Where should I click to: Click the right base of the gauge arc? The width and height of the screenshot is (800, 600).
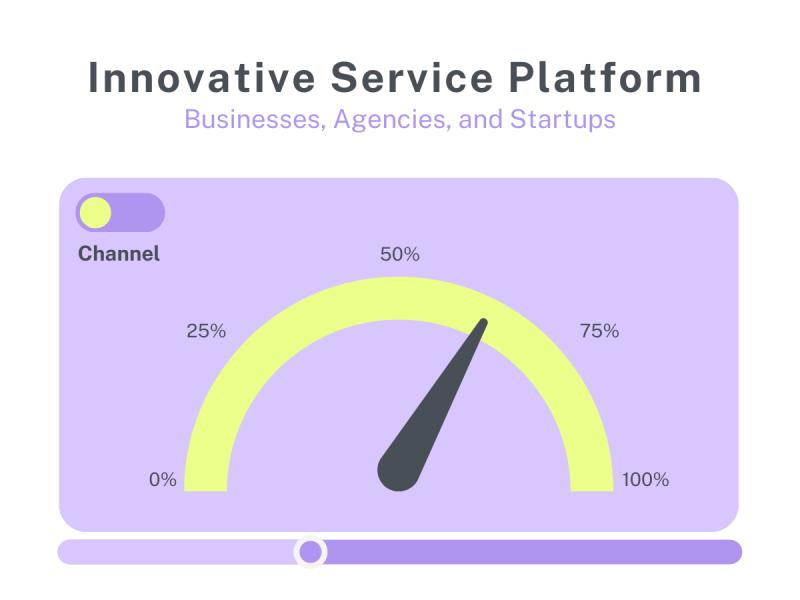592,480
